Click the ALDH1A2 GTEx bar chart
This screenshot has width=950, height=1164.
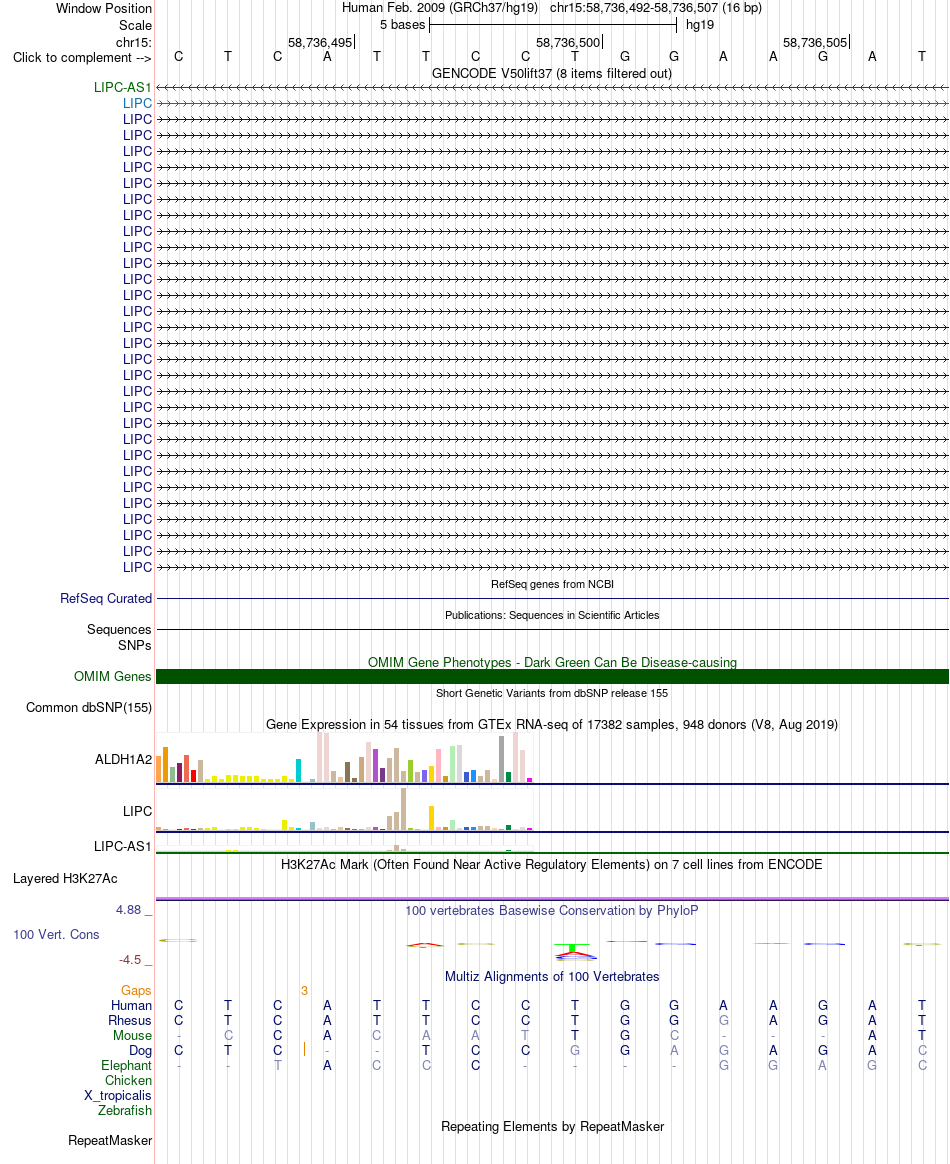point(344,757)
